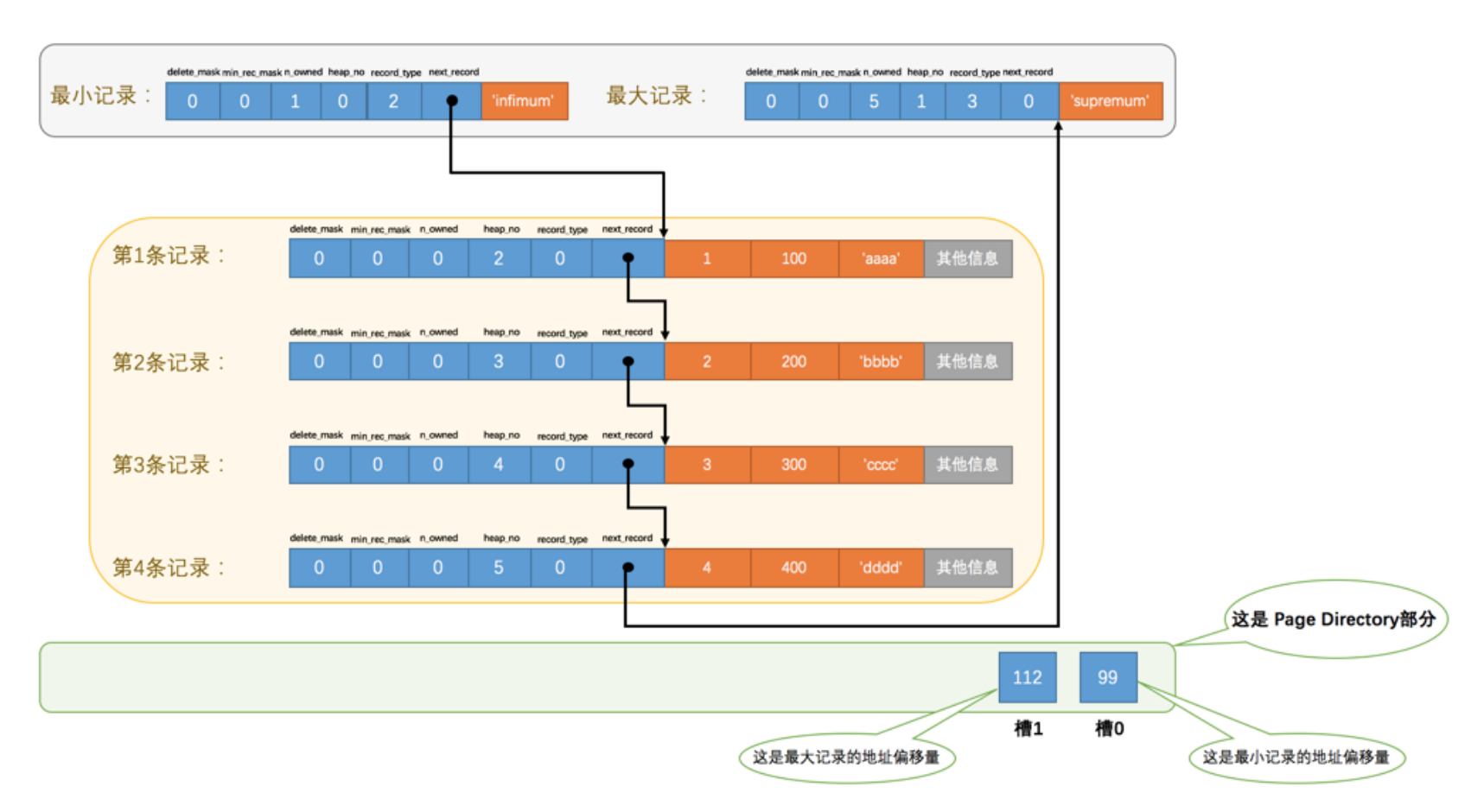This screenshot has height=812, width=1484.
Task: Click supremum record's heap_no value 1
Action: click(x=921, y=101)
